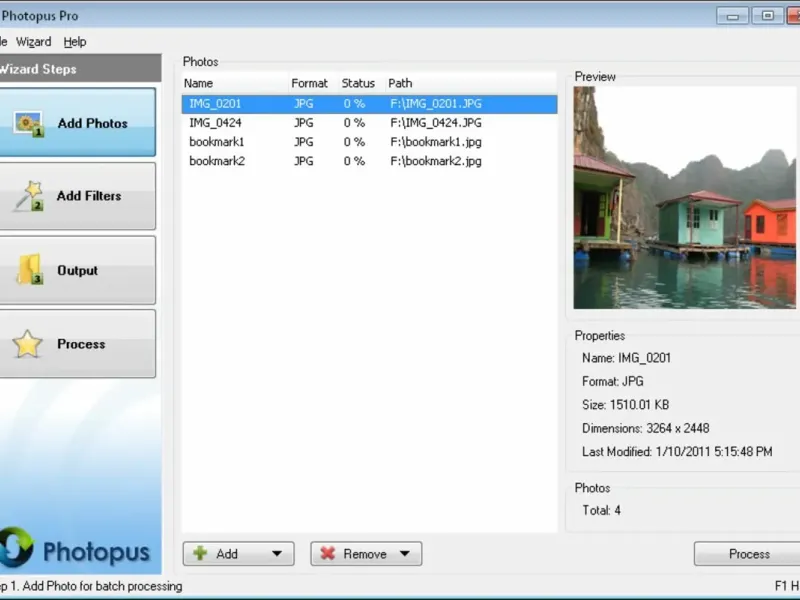Select the IMG_0424 row in photo list
This screenshot has height=600, width=800.
pyautogui.click(x=369, y=123)
